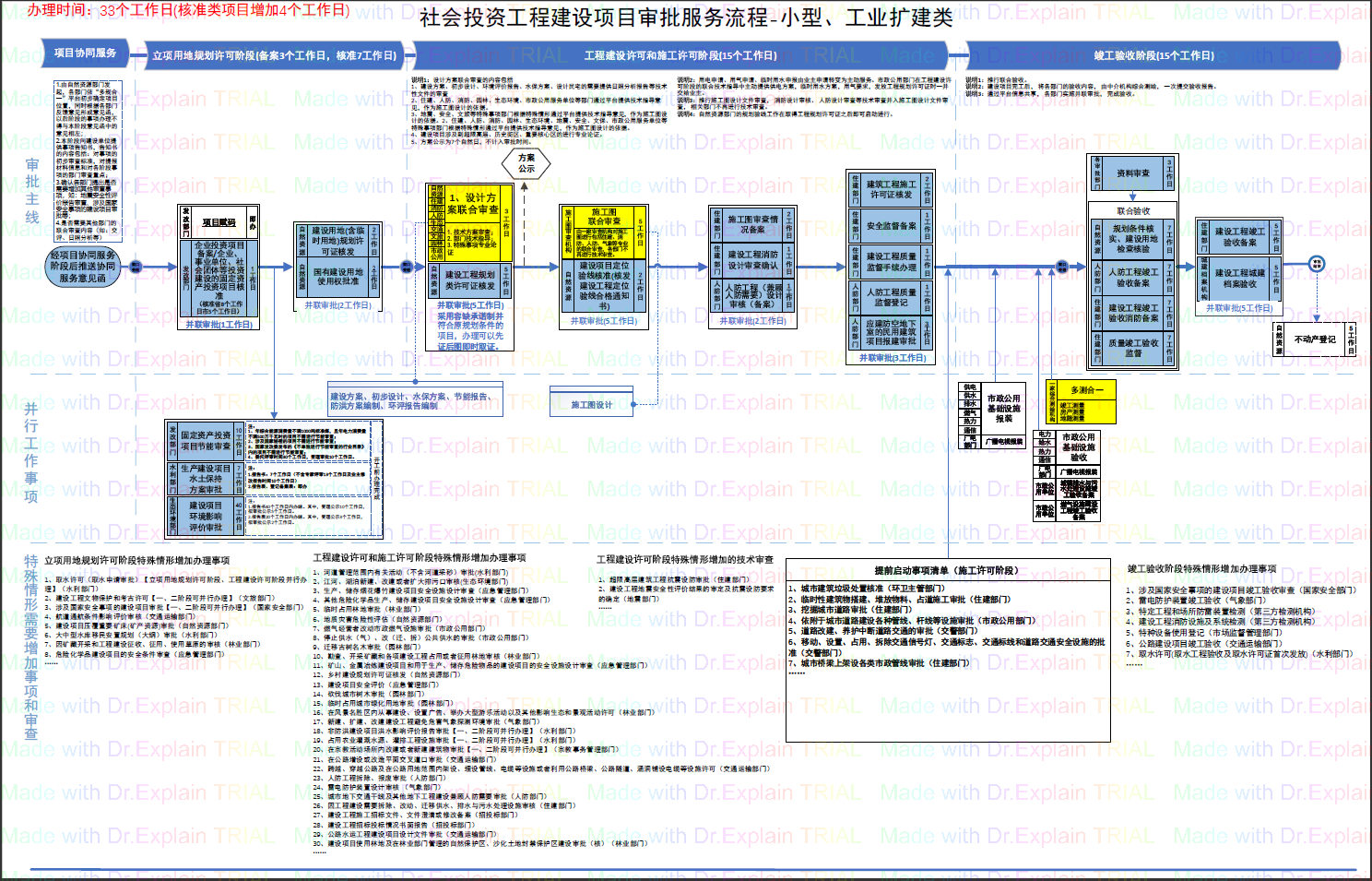Click 并联审批(1工作日) label
The width and height of the screenshot is (1372, 881).
point(219,325)
